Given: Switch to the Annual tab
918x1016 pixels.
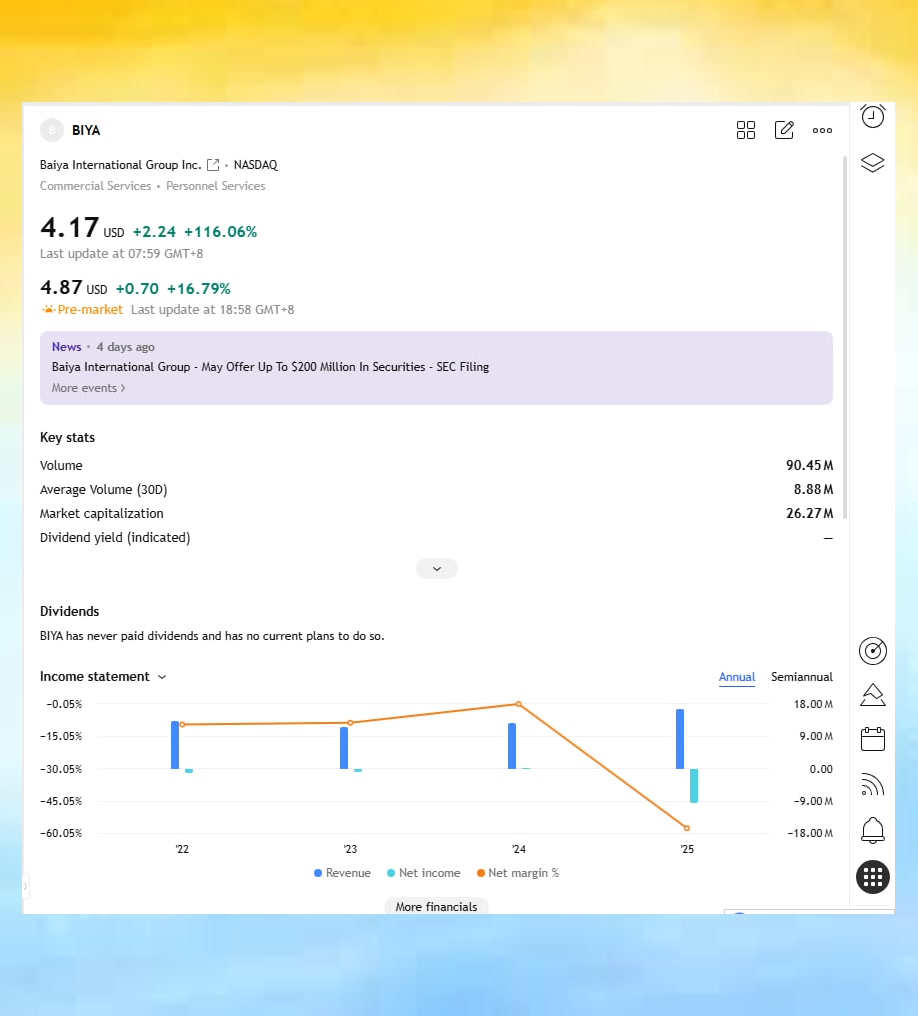Looking at the screenshot, I should click(737, 677).
